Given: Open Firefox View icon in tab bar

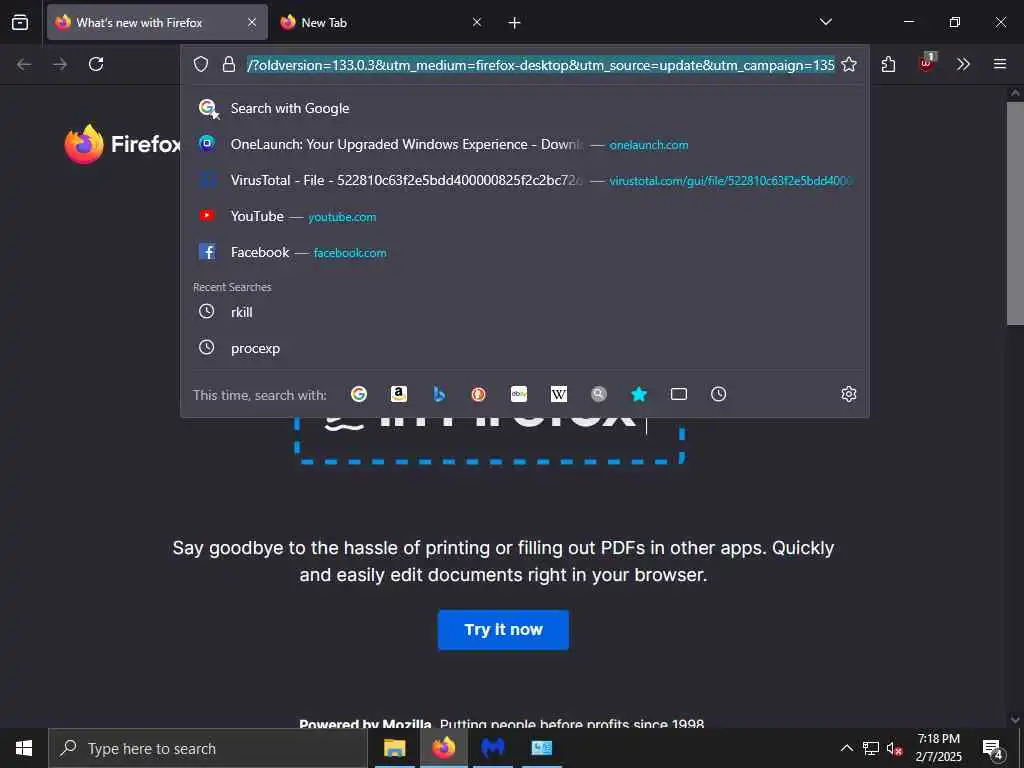Looking at the screenshot, I should (x=20, y=22).
